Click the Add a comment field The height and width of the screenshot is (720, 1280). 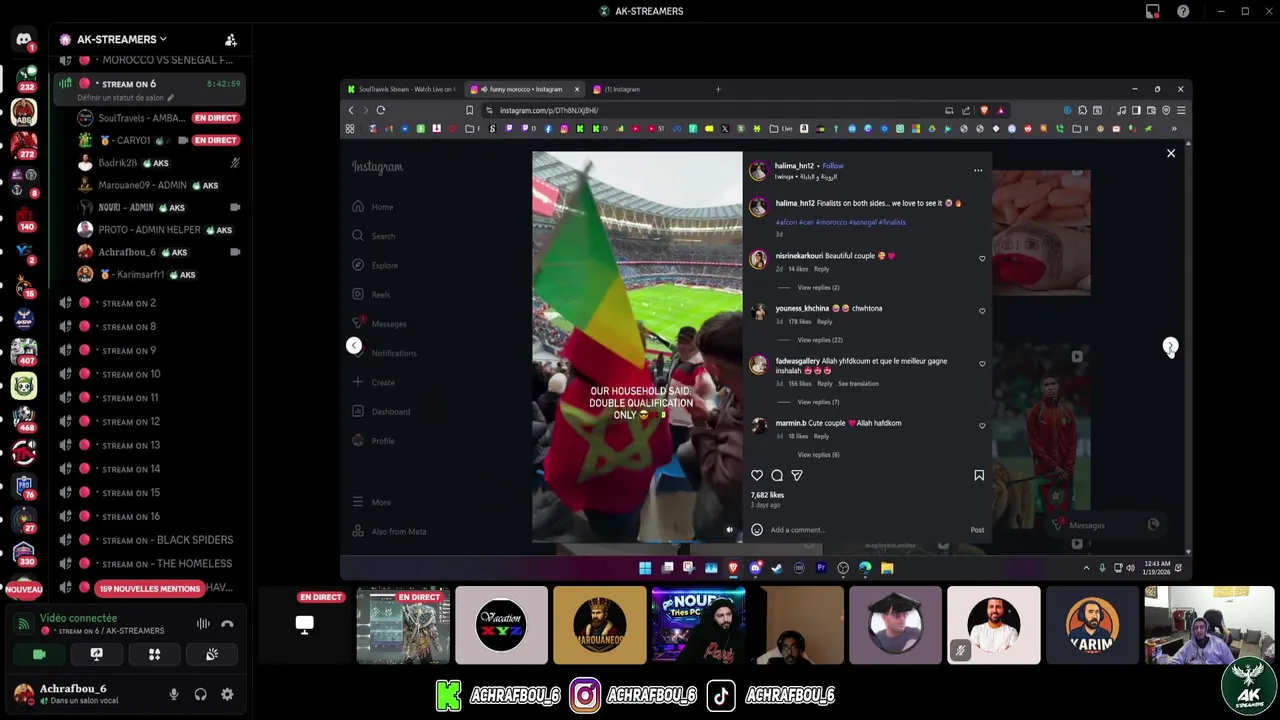865,530
